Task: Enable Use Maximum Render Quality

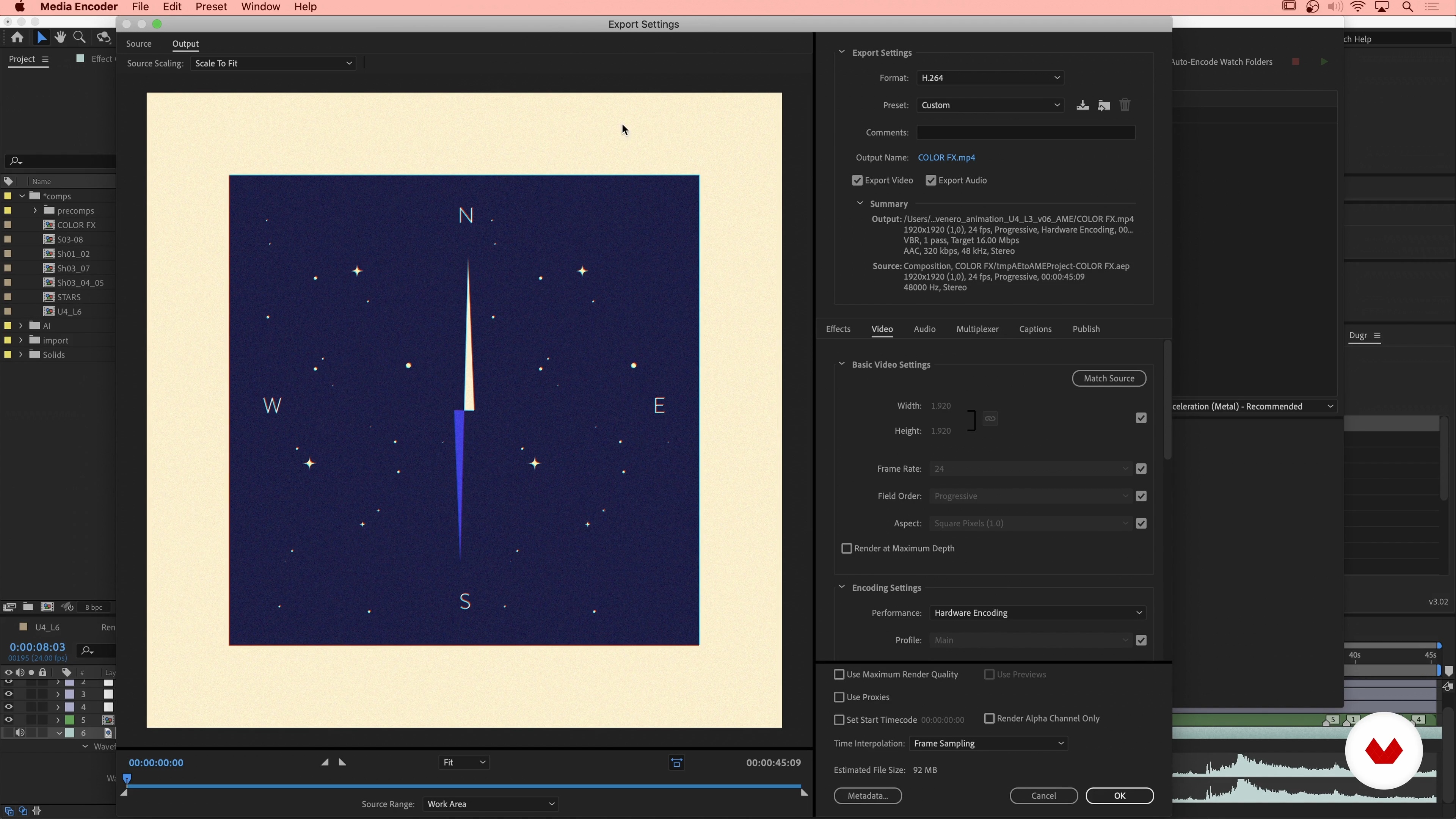Action: [839, 674]
